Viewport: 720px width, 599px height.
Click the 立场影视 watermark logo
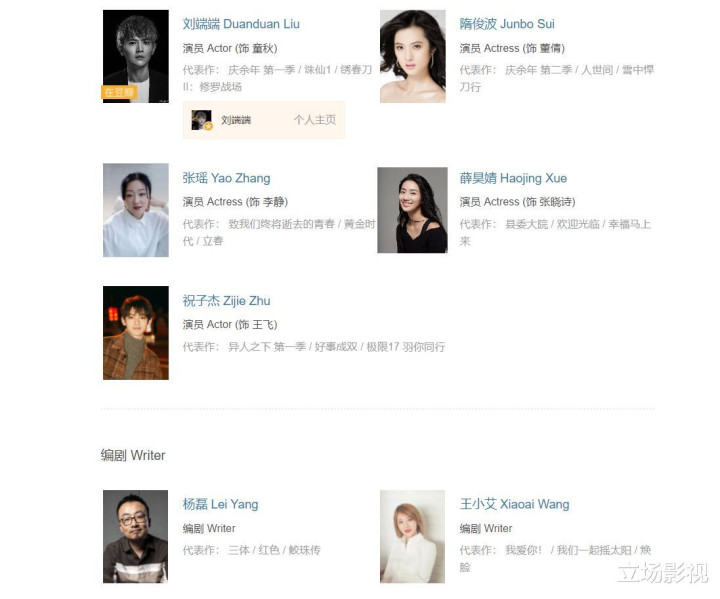663,572
